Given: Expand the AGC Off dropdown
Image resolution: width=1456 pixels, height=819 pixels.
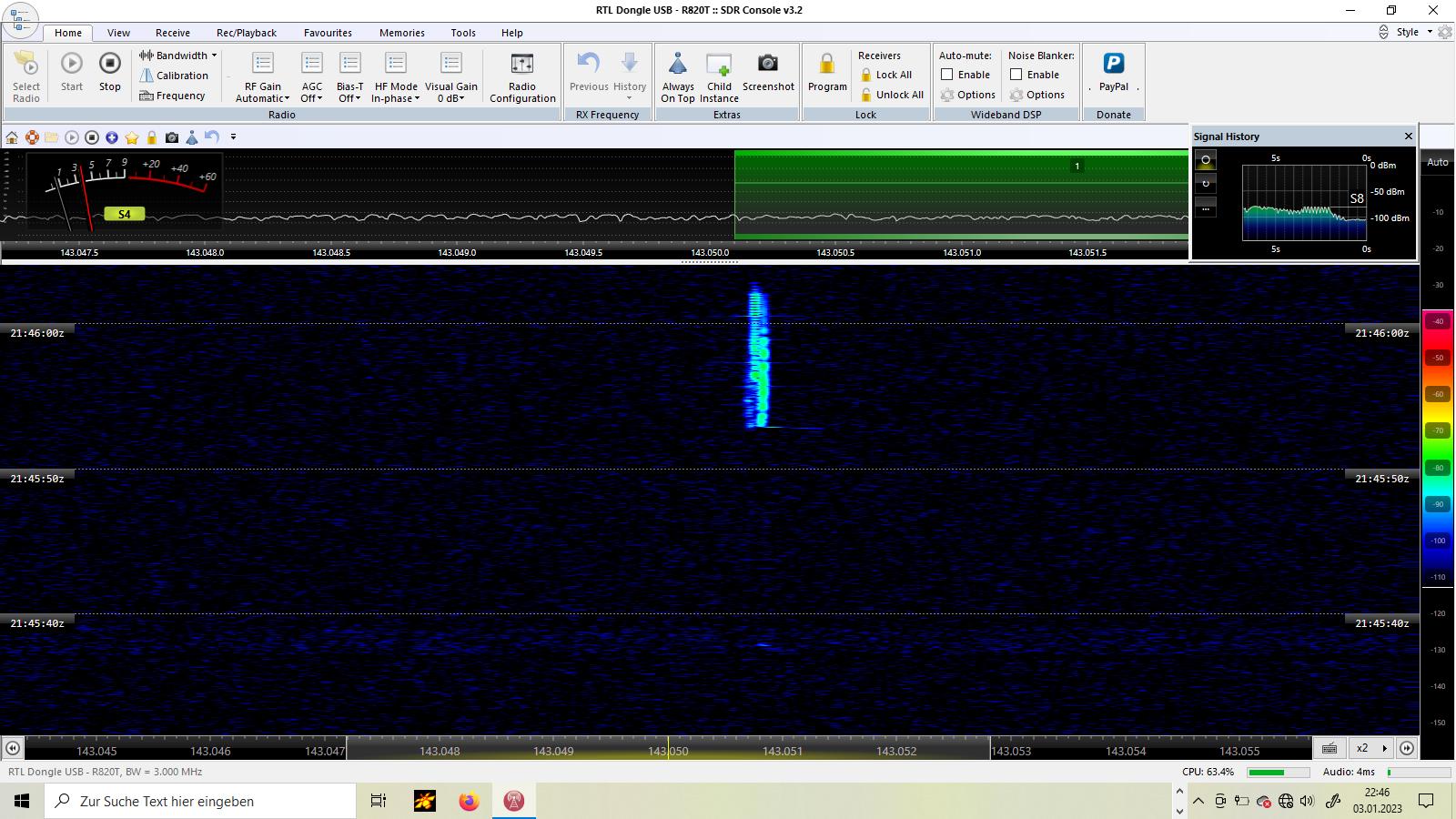Looking at the screenshot, I should pos(312,77).
